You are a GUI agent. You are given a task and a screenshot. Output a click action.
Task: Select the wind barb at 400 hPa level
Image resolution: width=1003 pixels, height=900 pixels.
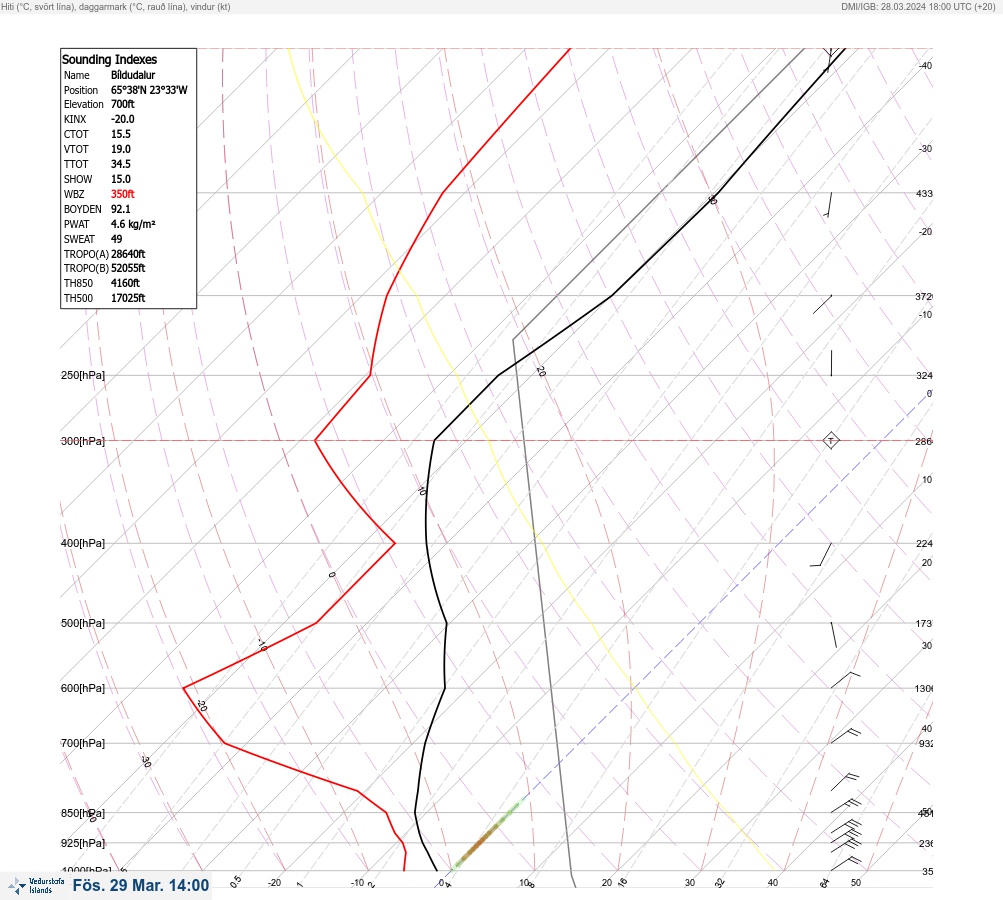click(x=821, y=555)
